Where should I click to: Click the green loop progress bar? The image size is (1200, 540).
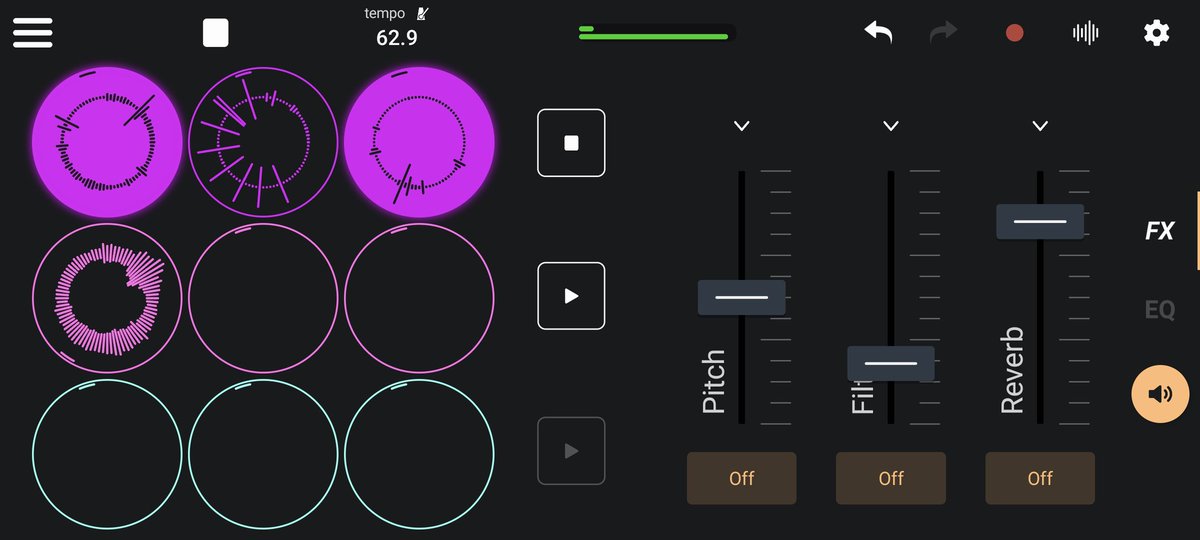pyautogui.click(x=657, y=33)
